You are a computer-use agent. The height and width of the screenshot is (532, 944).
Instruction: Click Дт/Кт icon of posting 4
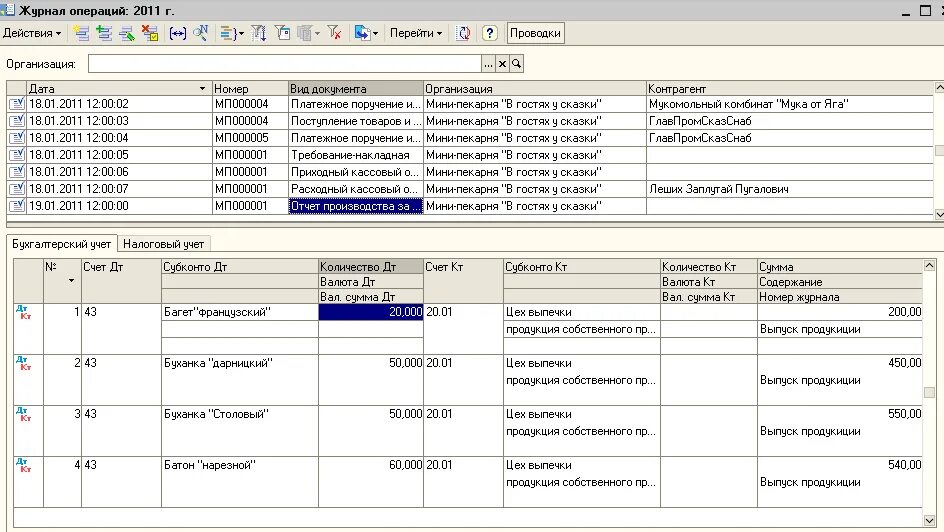coord(23,465)
